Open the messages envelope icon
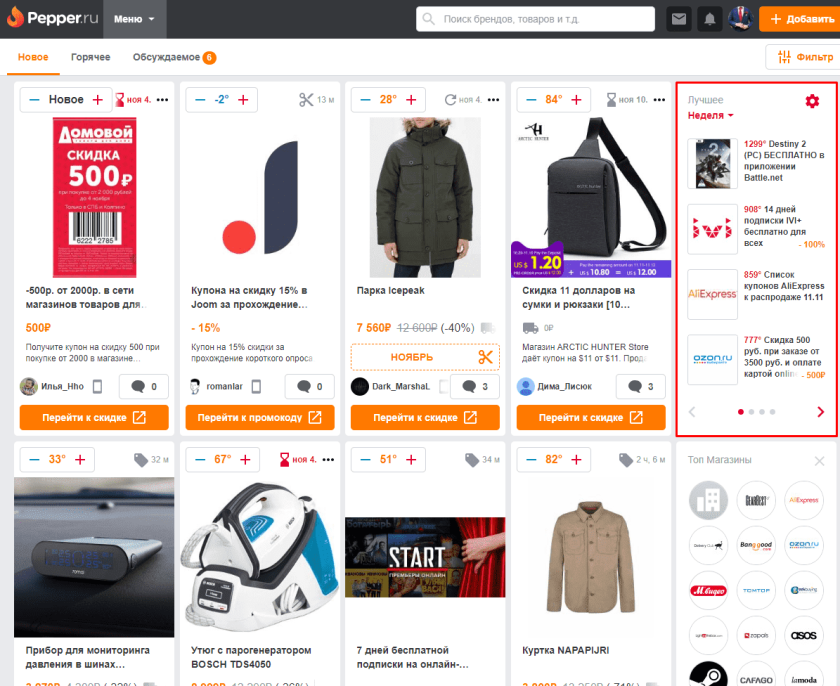Image resolution: width=840 pixels, height=686 pixels. pyautogui.click(x=679, y=19)
